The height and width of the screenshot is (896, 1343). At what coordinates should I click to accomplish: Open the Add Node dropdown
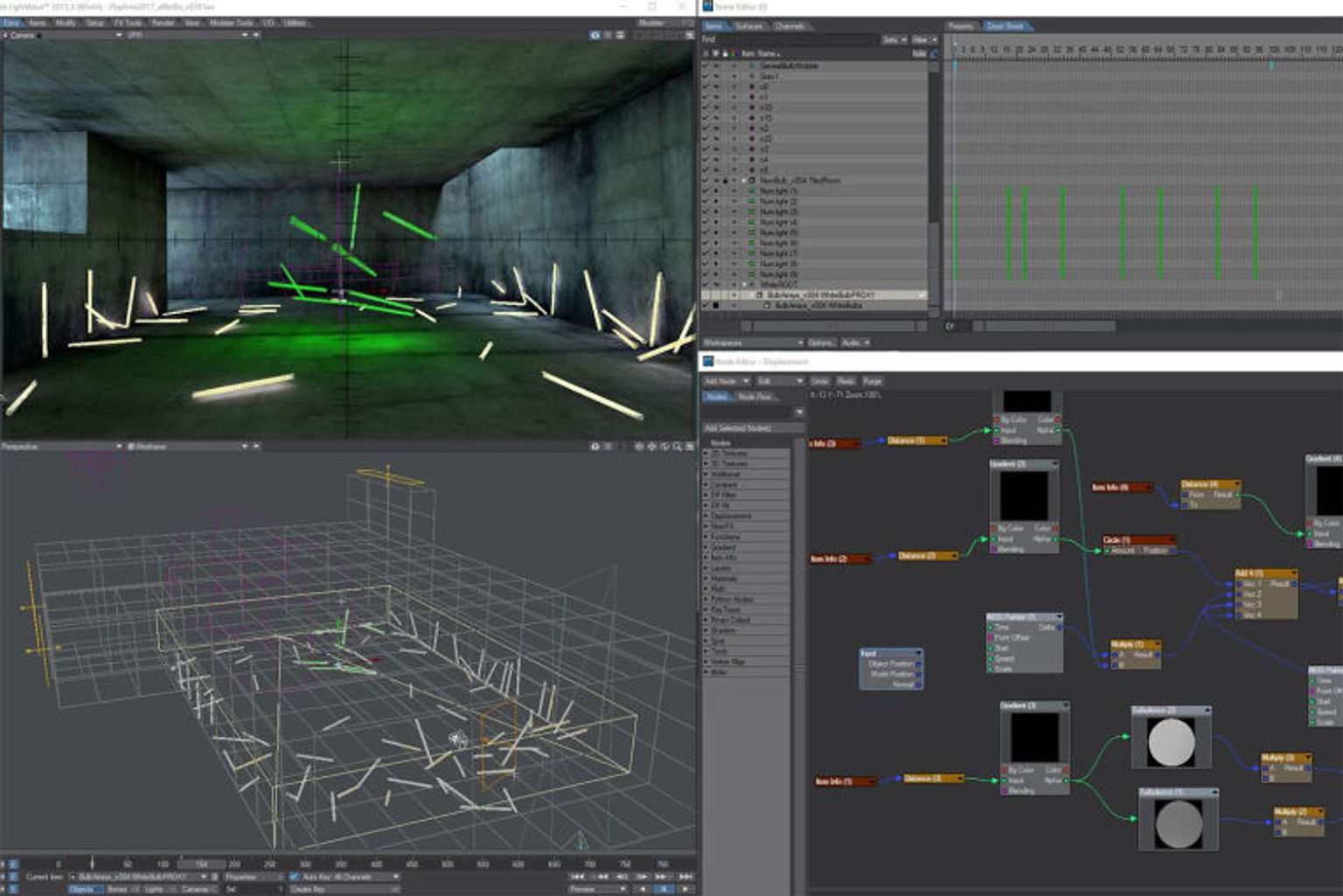(727, 381)
